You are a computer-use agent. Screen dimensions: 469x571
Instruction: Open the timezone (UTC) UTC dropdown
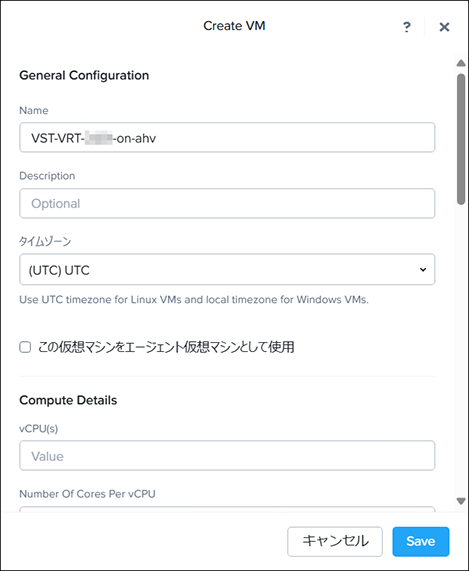227,269
